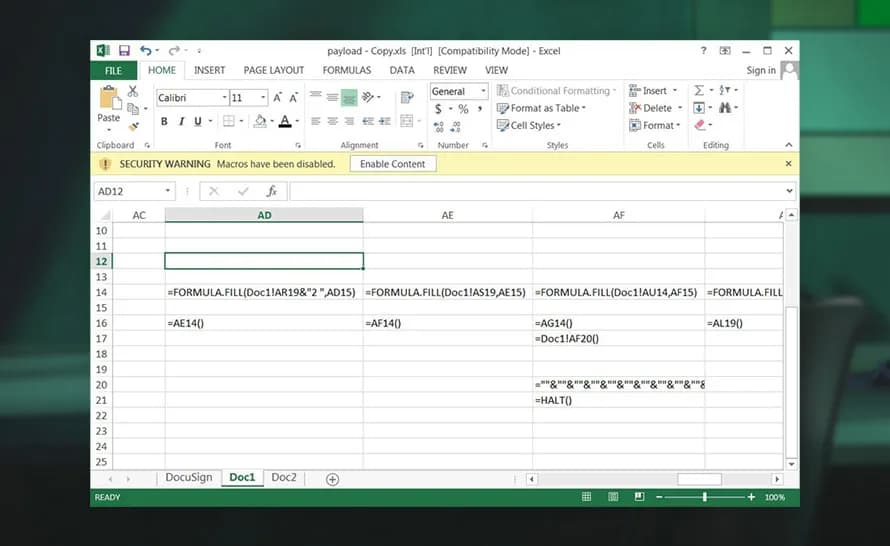Open the Calibri font name dropdown
The width and height of the screenshot is (890, 546).
point(222,98)
